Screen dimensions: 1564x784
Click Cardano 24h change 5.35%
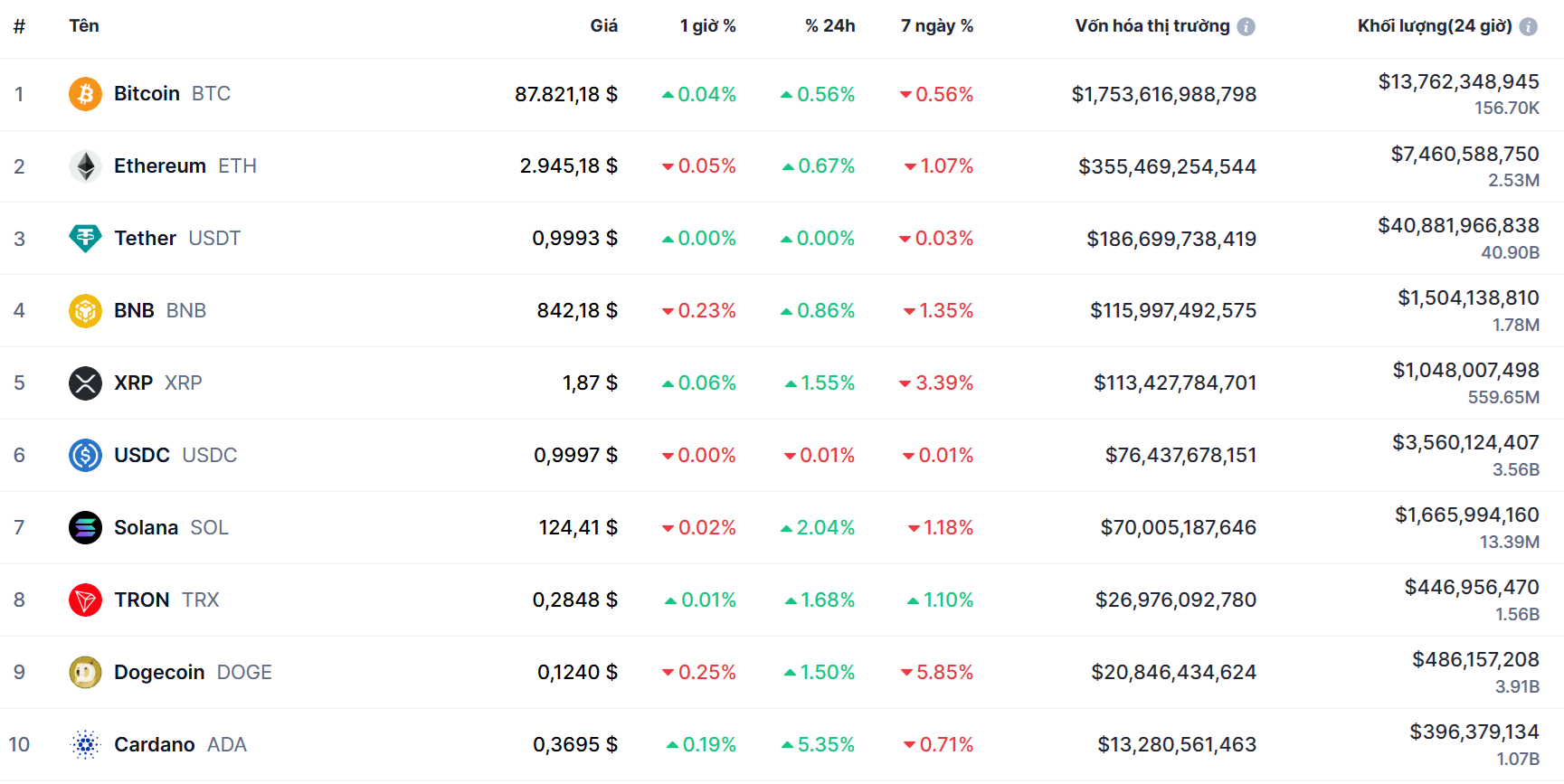click(x=819, y=744)
